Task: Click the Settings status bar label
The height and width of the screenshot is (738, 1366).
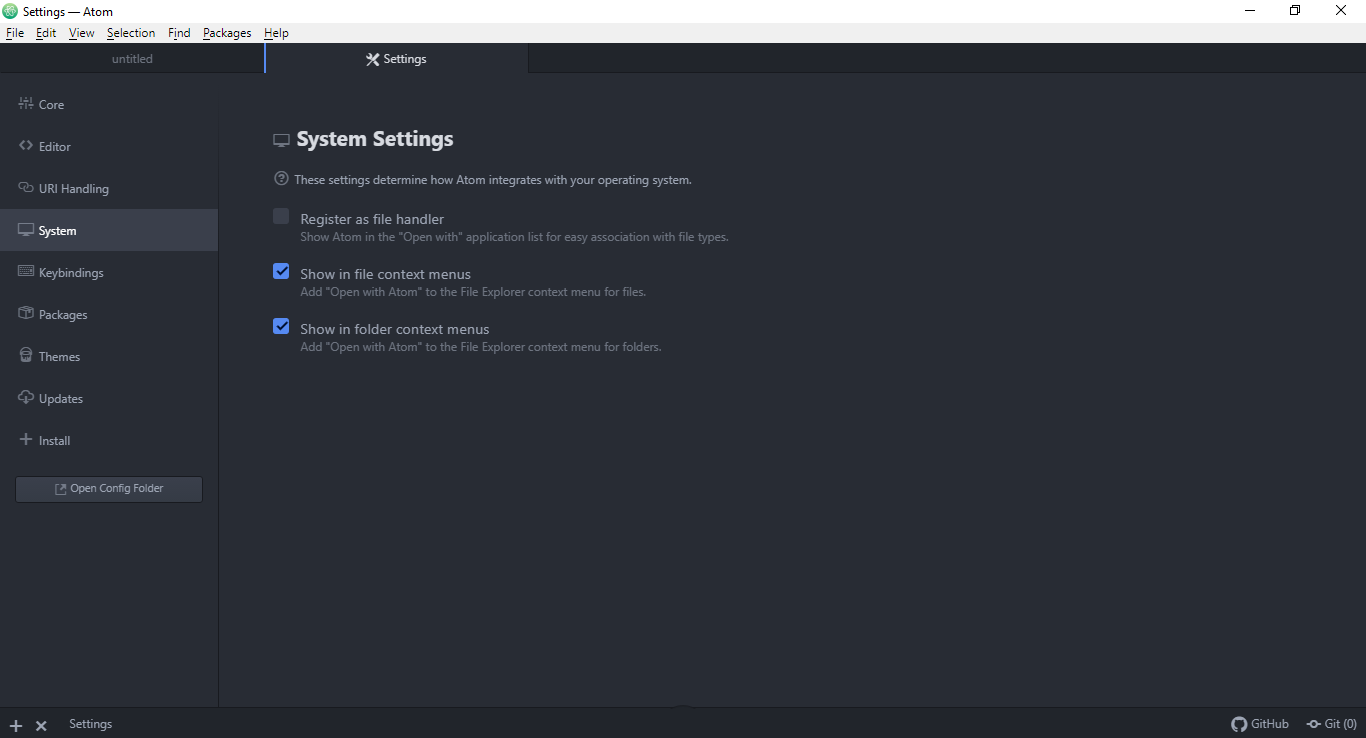Action: coord(90,724)
